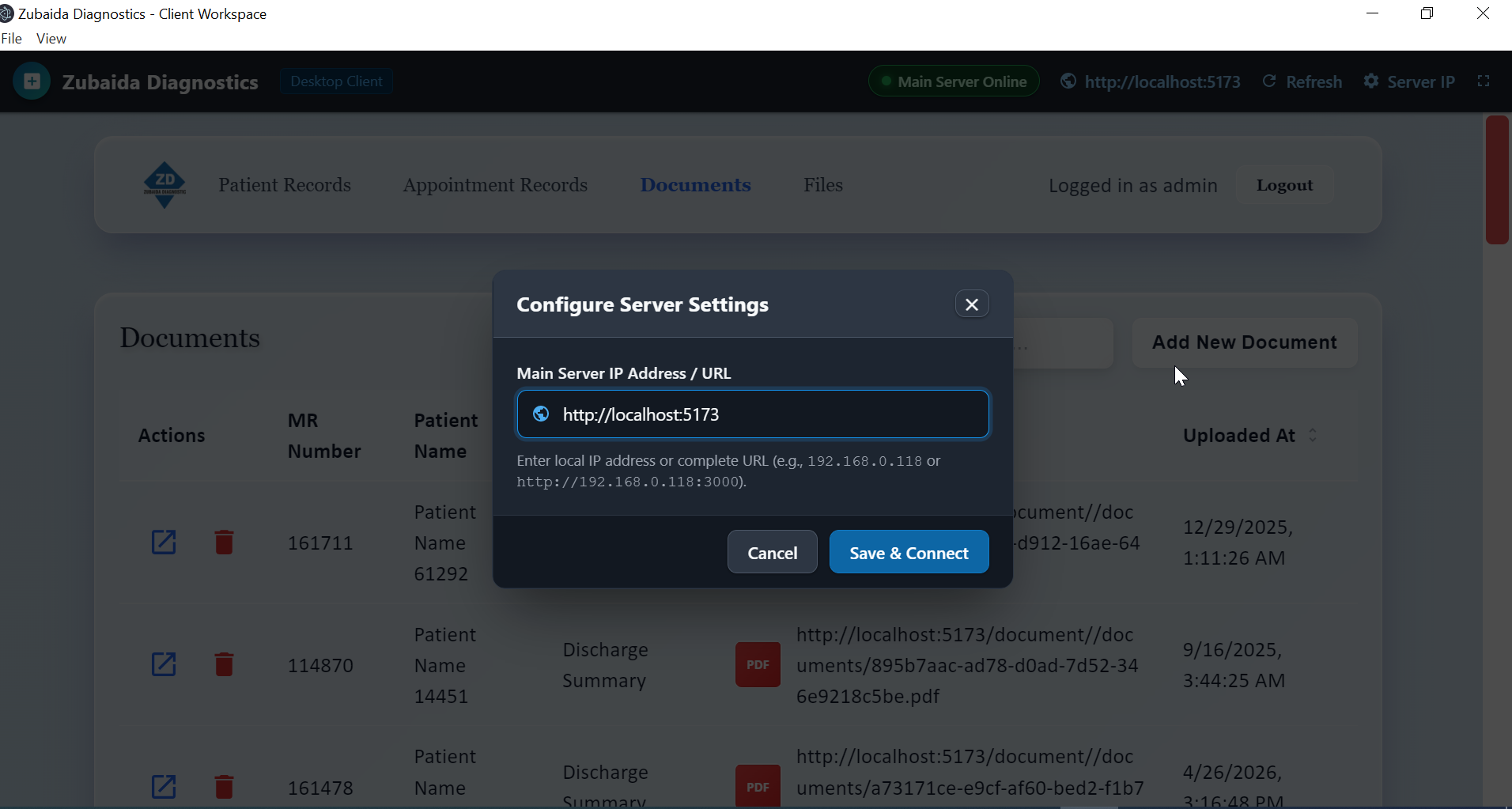Select the Documents tab

pos(696,185)
